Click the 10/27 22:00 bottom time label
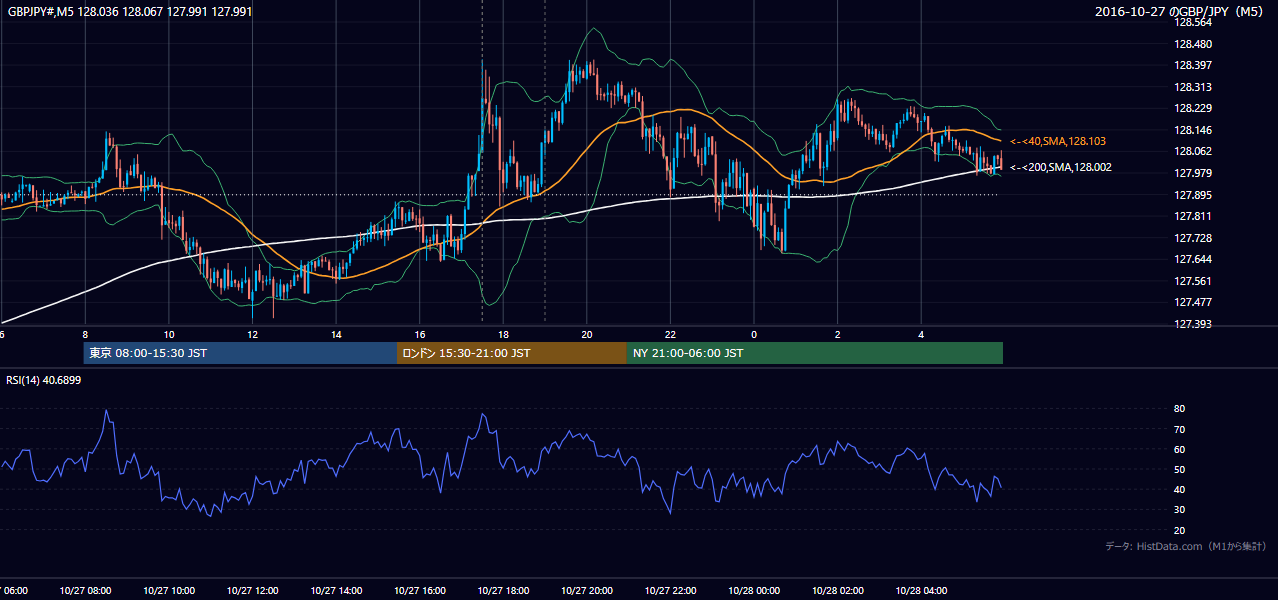The height and width of the screenshot is (600, 1278). tap(670, 591)
